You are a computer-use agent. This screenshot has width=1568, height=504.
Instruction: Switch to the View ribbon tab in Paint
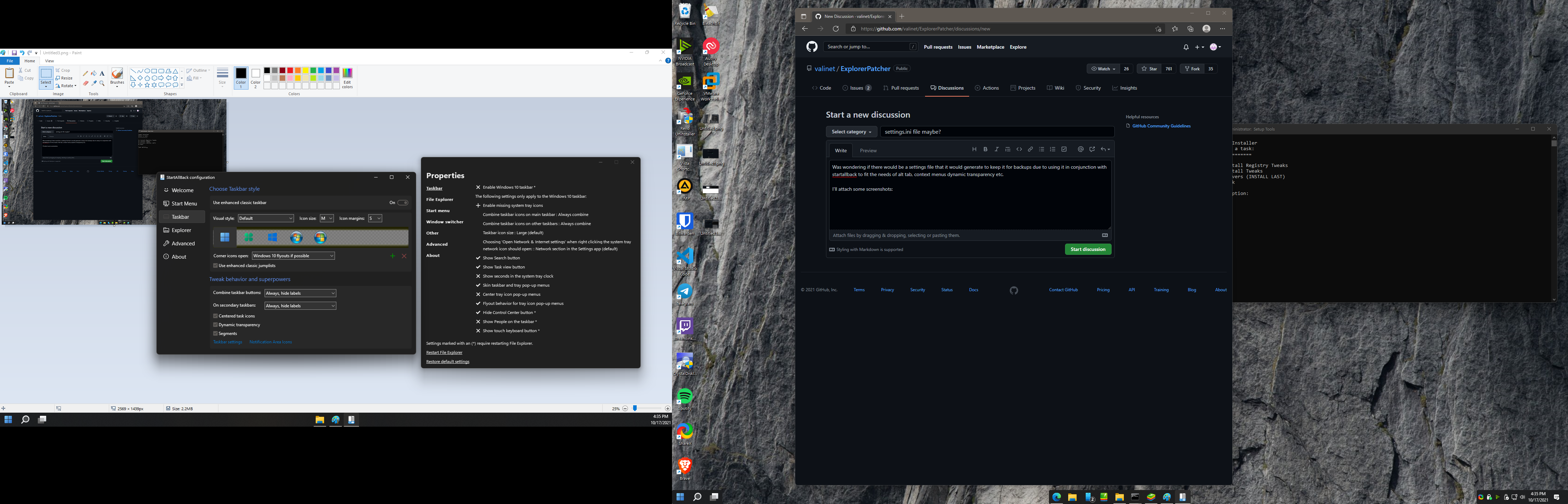[49, 61]
